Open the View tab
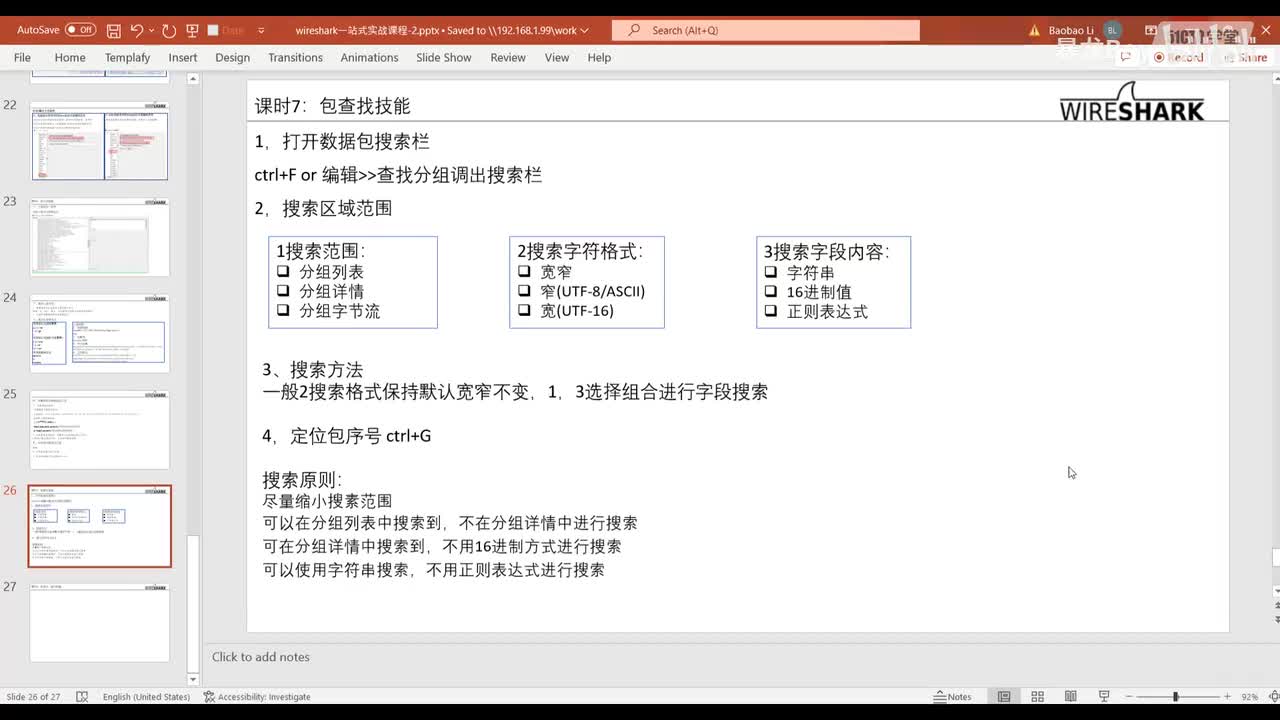The width and height of the screenshot is (1280, 720). 557,58
